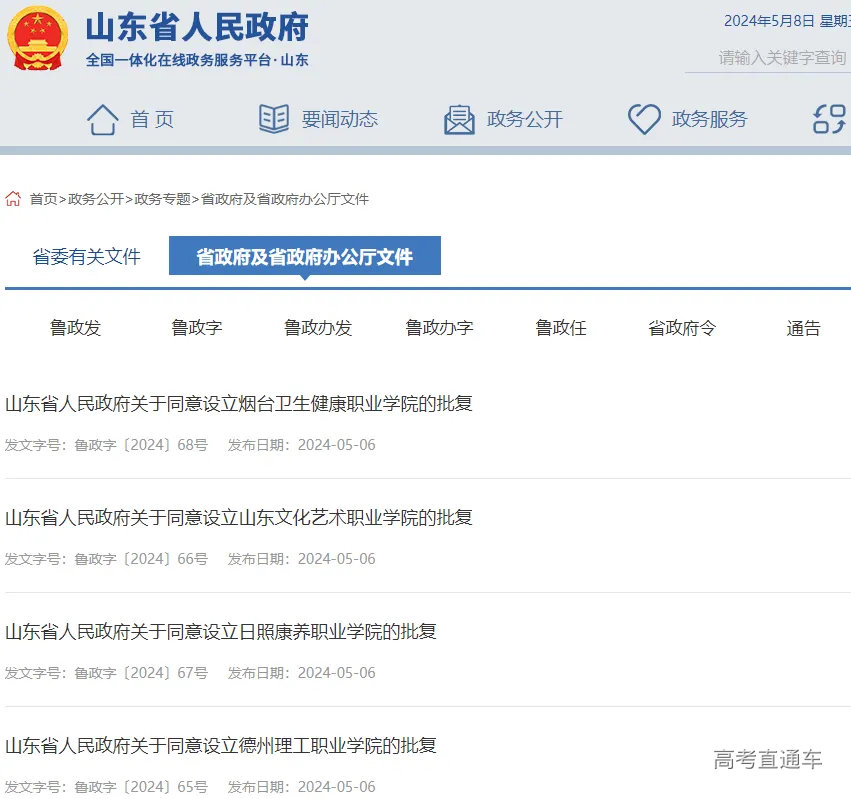This screenshot has width=851, height=799.
Task: Select the envelope icon for 政务公开
Action: 459,118
